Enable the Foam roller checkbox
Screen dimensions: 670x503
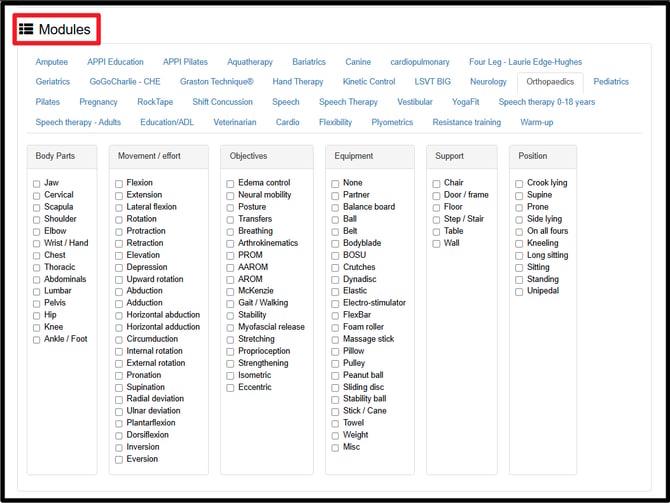tap(335, 328)
